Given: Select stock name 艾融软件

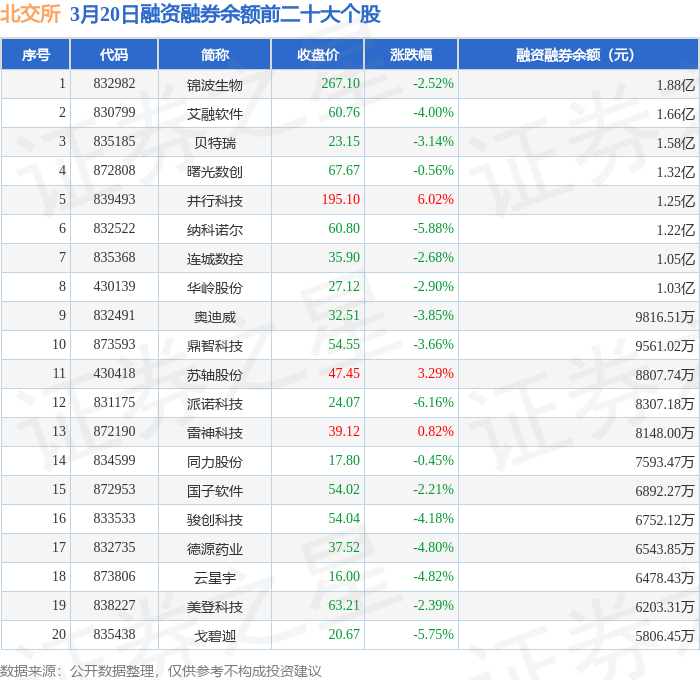Looking at the screenshot, I should point(215,114).
